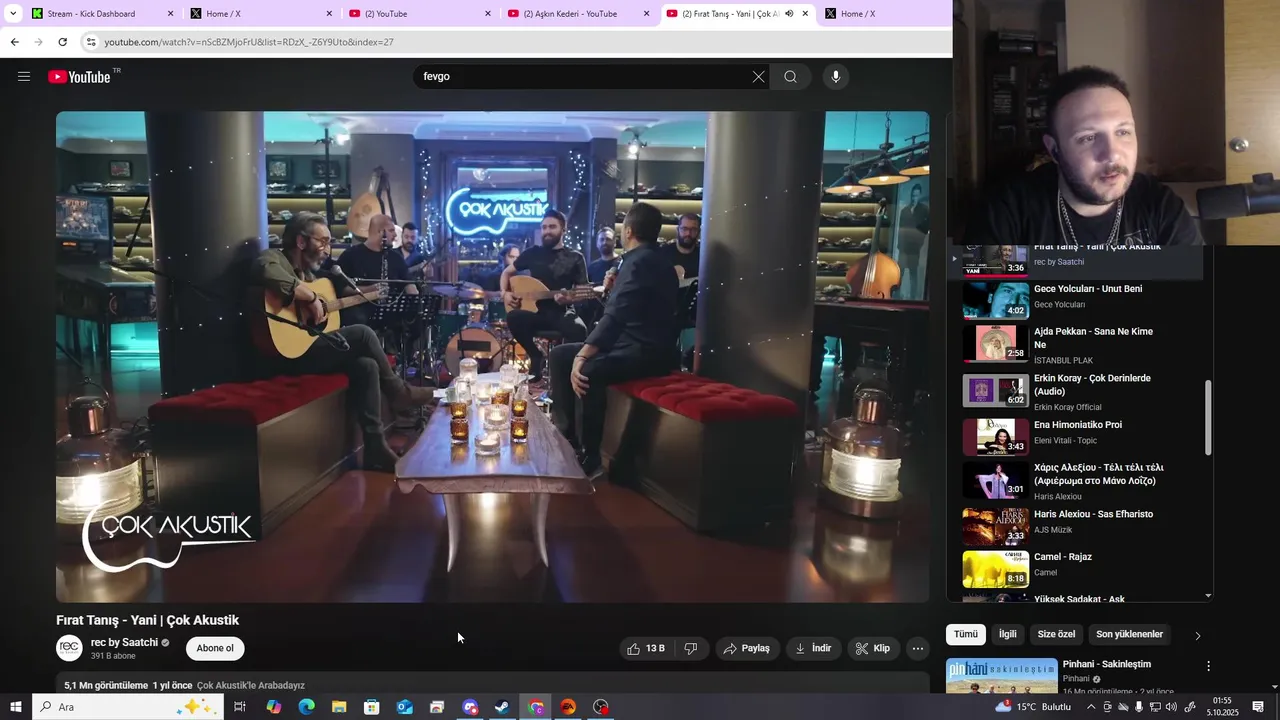Viewport: 1280px width, 720px height.
Task: Open the volume control in system tray
Action: [1171, 707]
